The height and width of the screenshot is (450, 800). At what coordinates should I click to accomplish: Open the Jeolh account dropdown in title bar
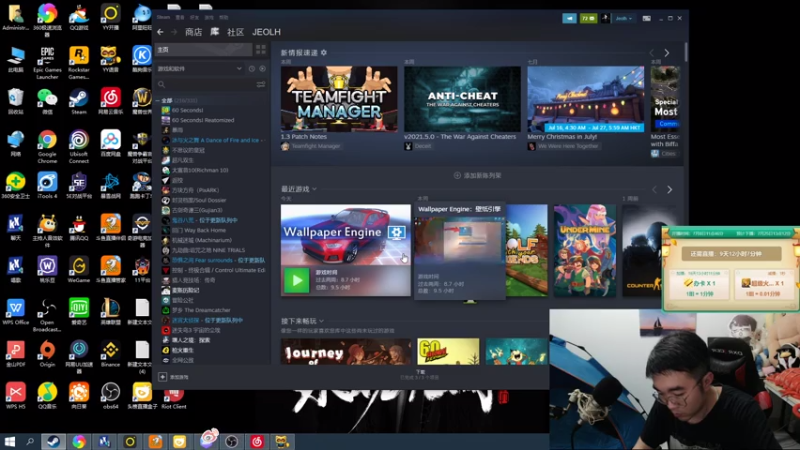click(x=623, y=18)
